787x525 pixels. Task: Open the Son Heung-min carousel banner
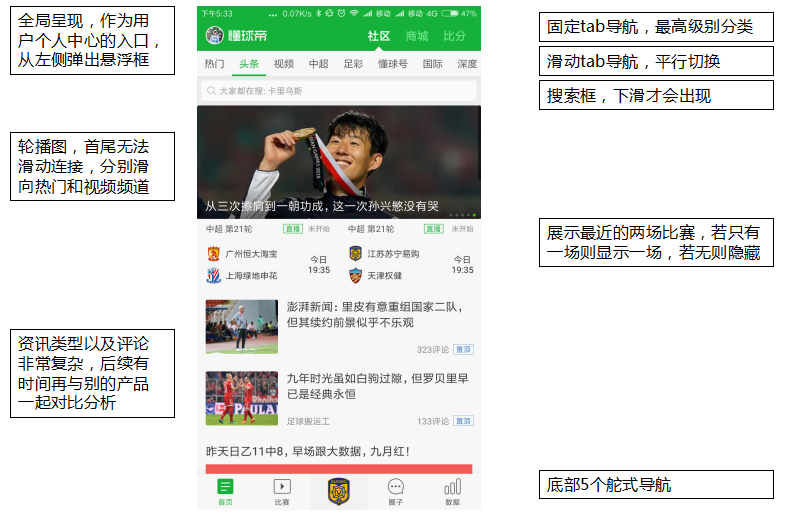point(339,162)
